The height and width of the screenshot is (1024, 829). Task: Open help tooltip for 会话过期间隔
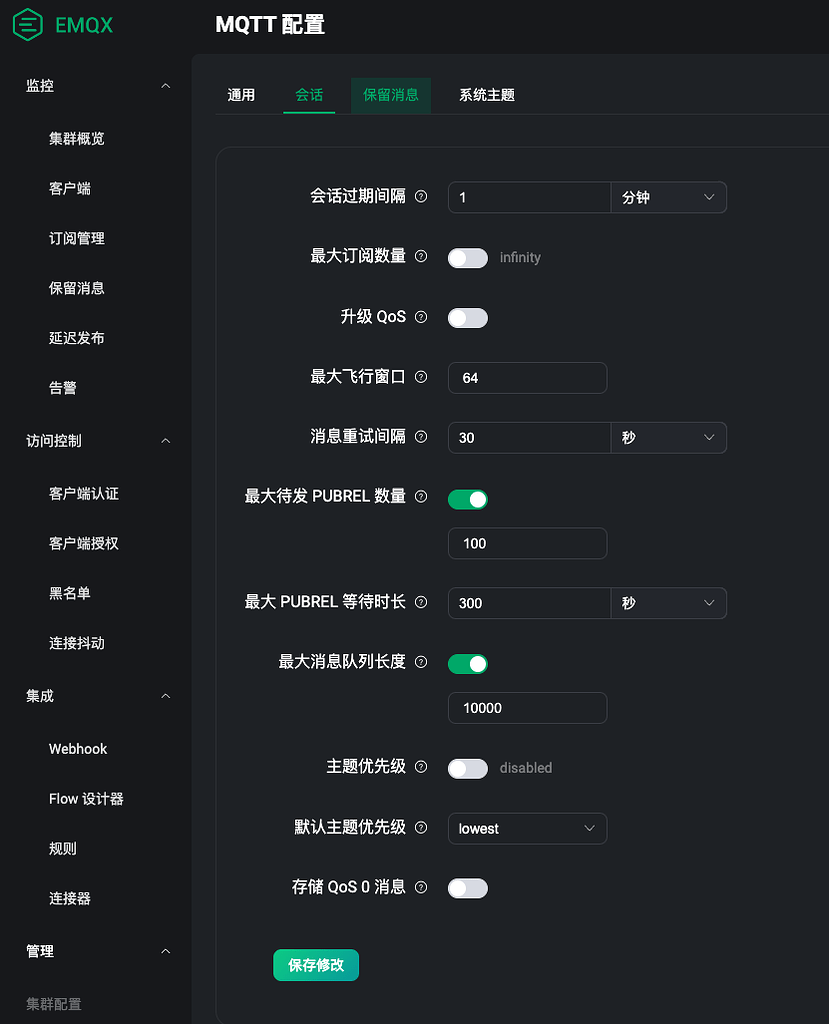click(x=420, y=197)
